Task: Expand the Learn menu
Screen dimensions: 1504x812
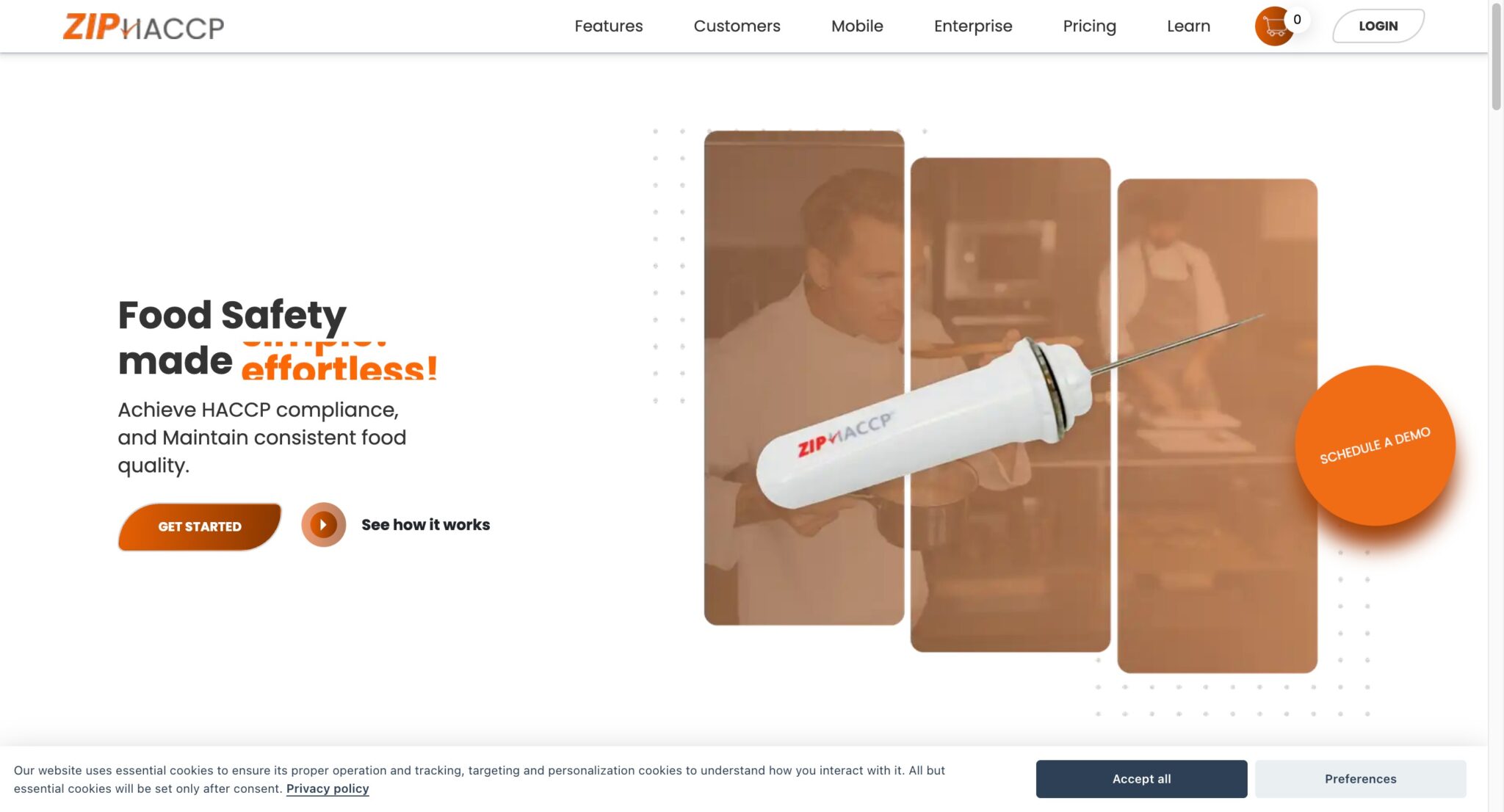Action: point(1188,26)
